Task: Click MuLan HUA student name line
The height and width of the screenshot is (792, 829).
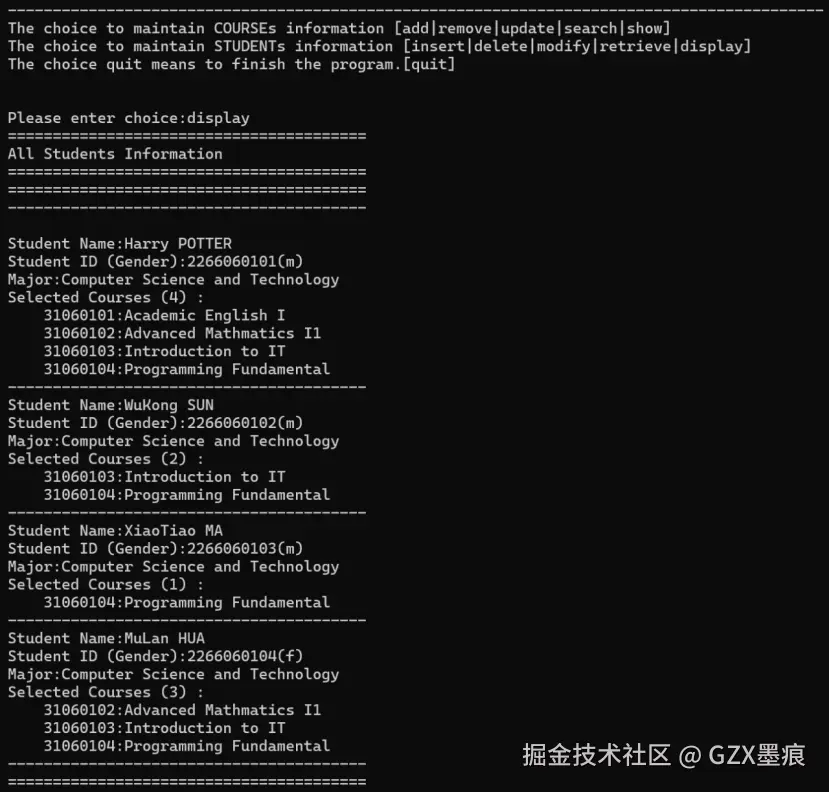Action: (106, 639)
